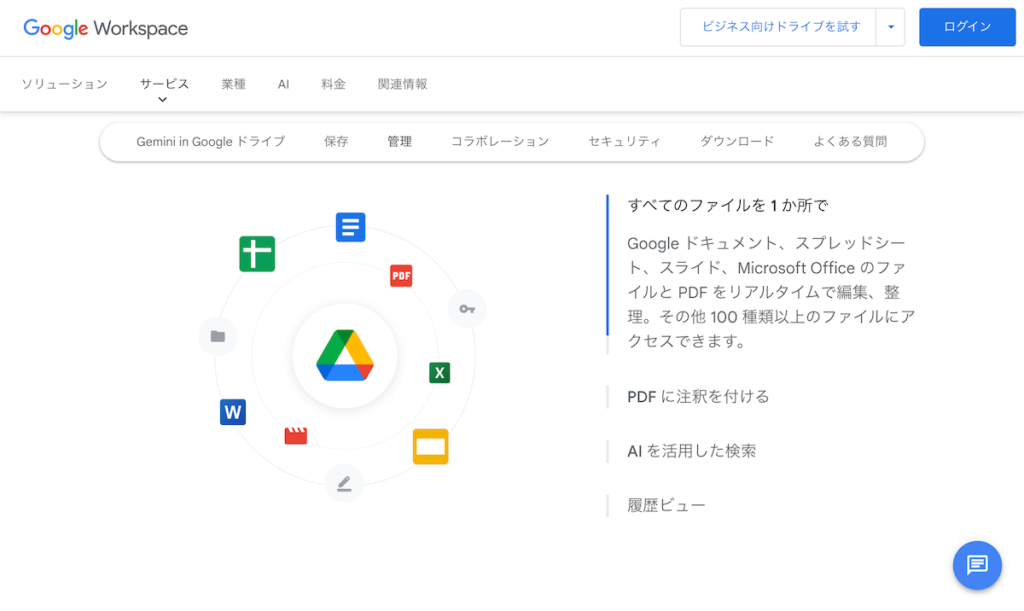Viewport: 1024px width, 611px height.
Task: Click the Google Drive logo in the center
Action: pyautogui.click(x=345, y=356)
